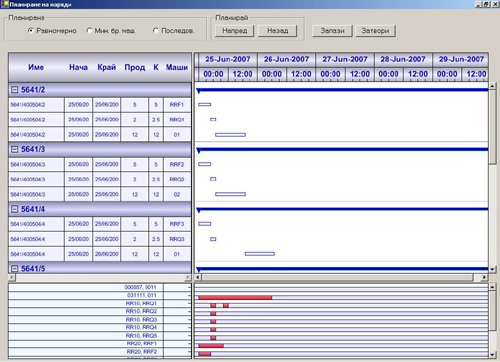The width and height of the screenshot is (500, 362).
Task: Click the Назад button
Action: coord(277,31)
